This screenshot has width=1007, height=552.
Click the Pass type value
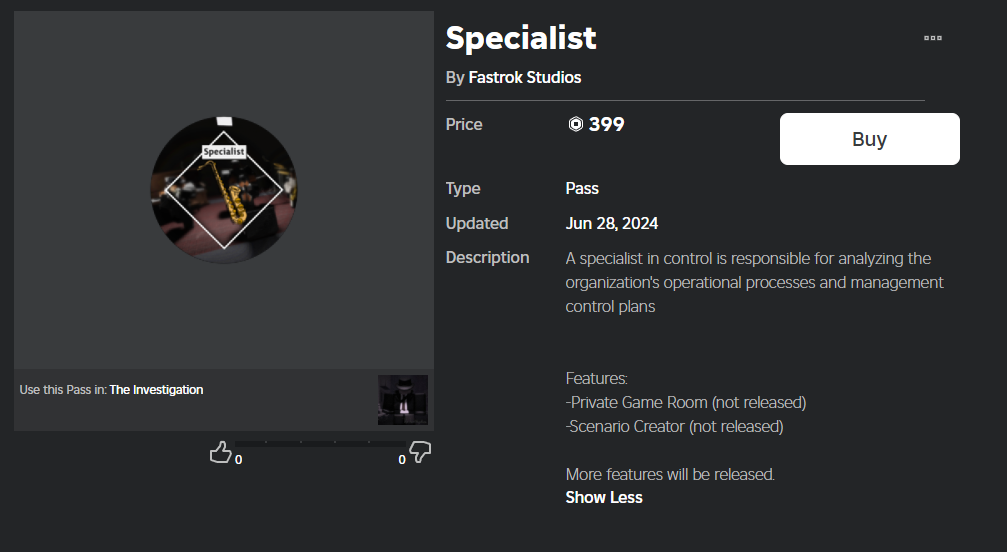point(582,188)
